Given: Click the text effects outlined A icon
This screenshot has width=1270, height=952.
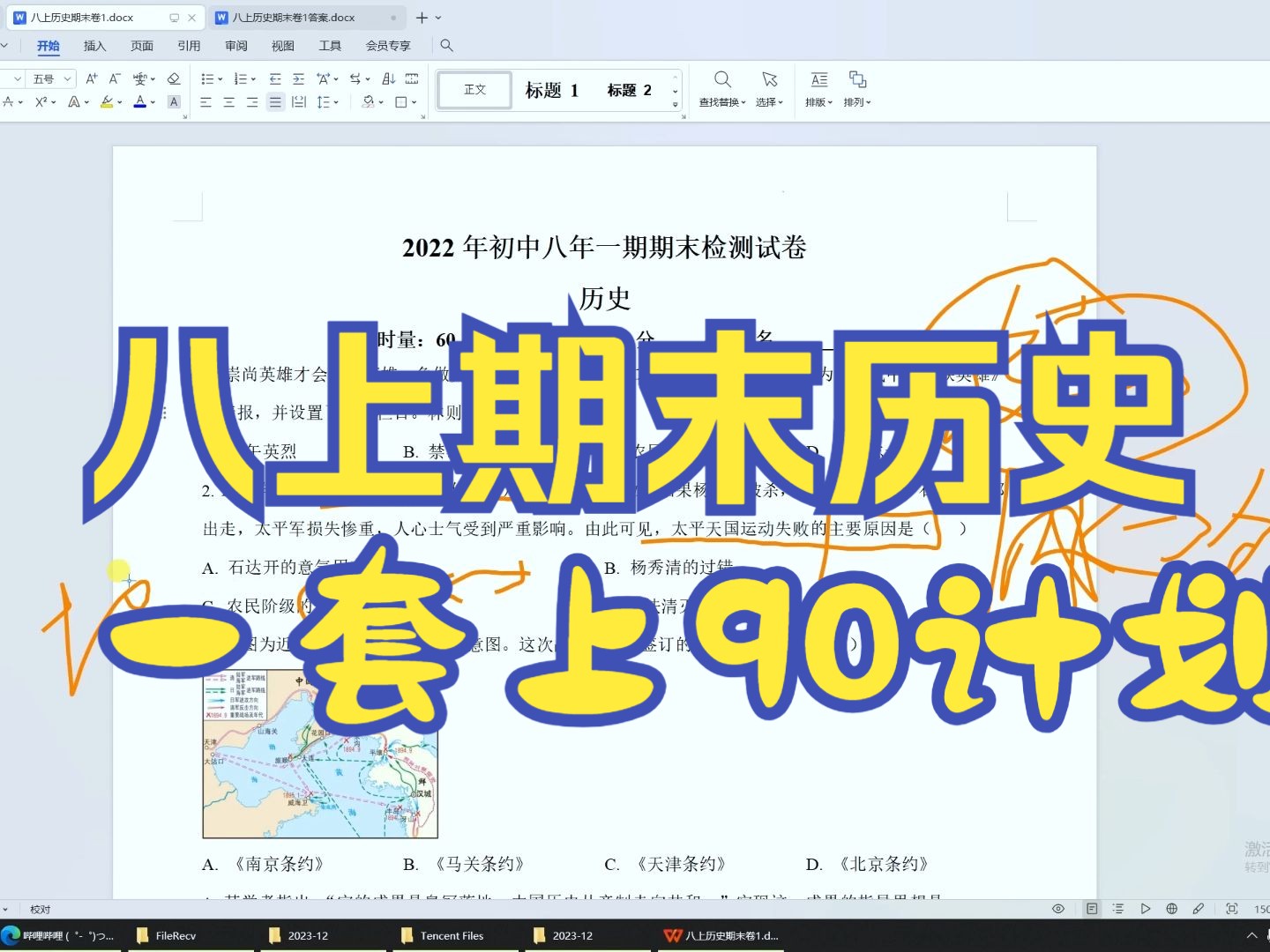Looking at the screenshot, I should [x=74, y=102].
